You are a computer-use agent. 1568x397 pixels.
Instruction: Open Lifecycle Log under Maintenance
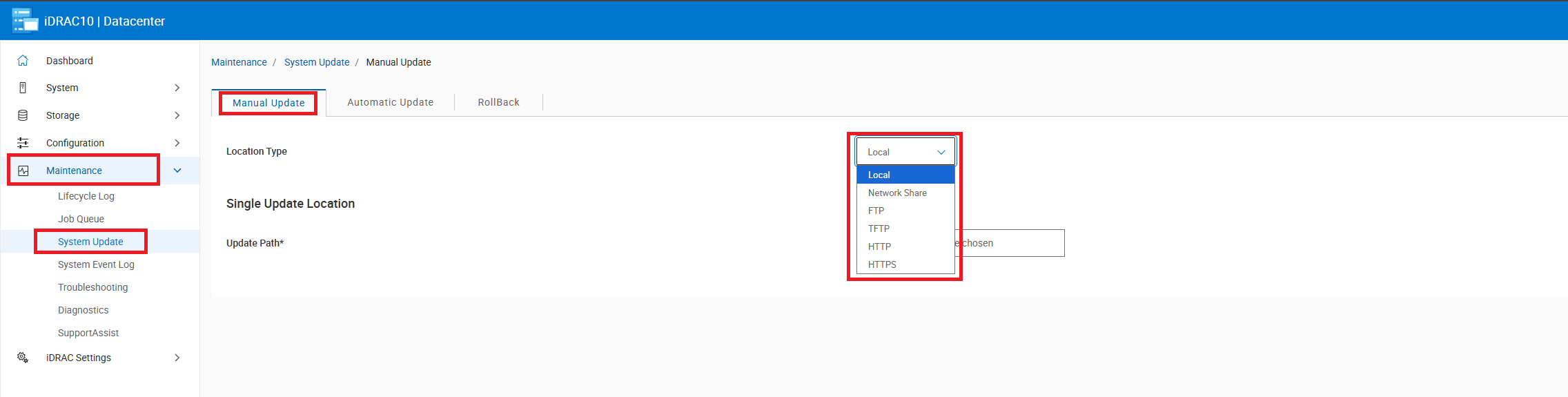pyautogui.click(x=86, y=196)
